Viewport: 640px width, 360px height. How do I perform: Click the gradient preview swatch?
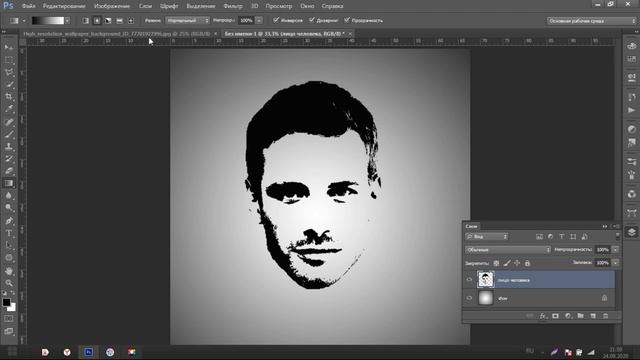pyautogui.click(x=48, y=20)
